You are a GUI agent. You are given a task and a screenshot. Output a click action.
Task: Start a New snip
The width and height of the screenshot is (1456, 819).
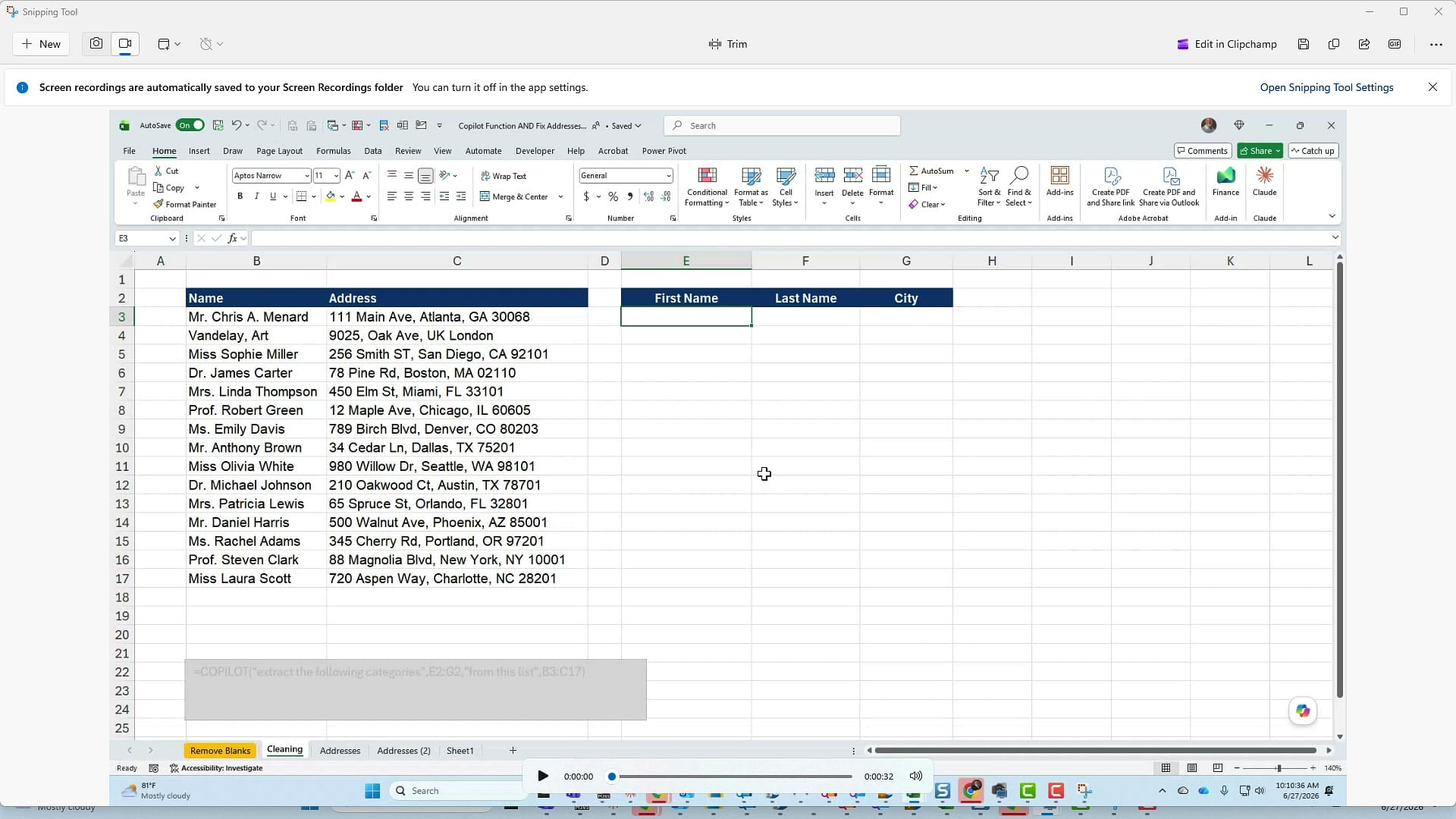pos(41,44)
